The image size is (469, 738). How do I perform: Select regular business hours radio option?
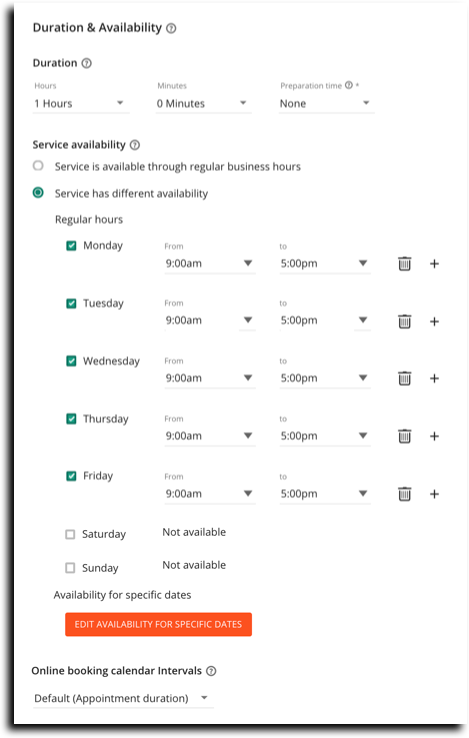[x=38, y=166]
